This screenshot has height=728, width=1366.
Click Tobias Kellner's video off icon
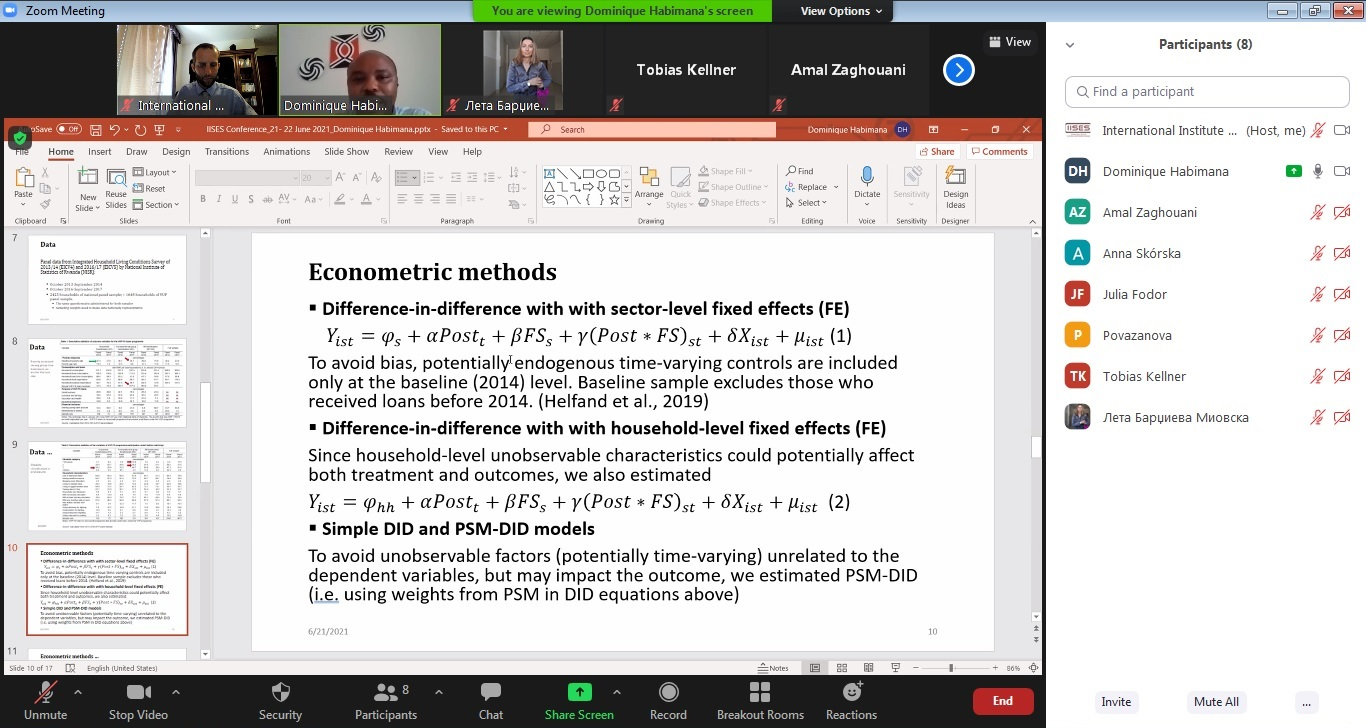(x=1342, y=376)
